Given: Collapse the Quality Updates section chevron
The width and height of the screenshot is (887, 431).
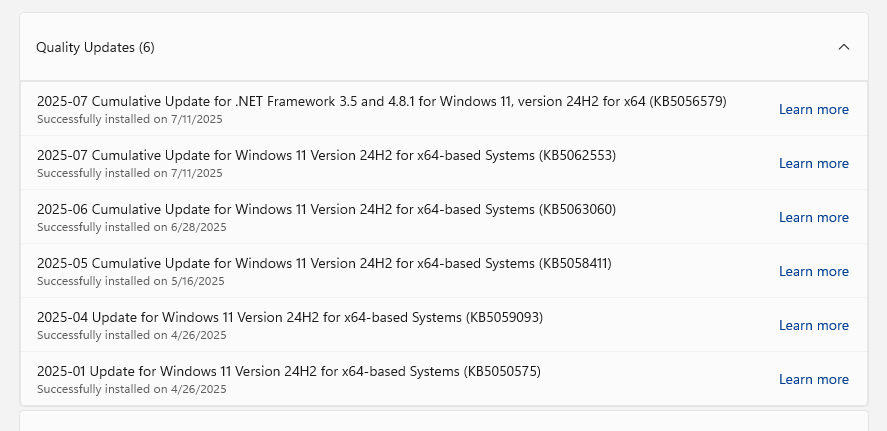Looking at the screenshot, I should (843, 47).
